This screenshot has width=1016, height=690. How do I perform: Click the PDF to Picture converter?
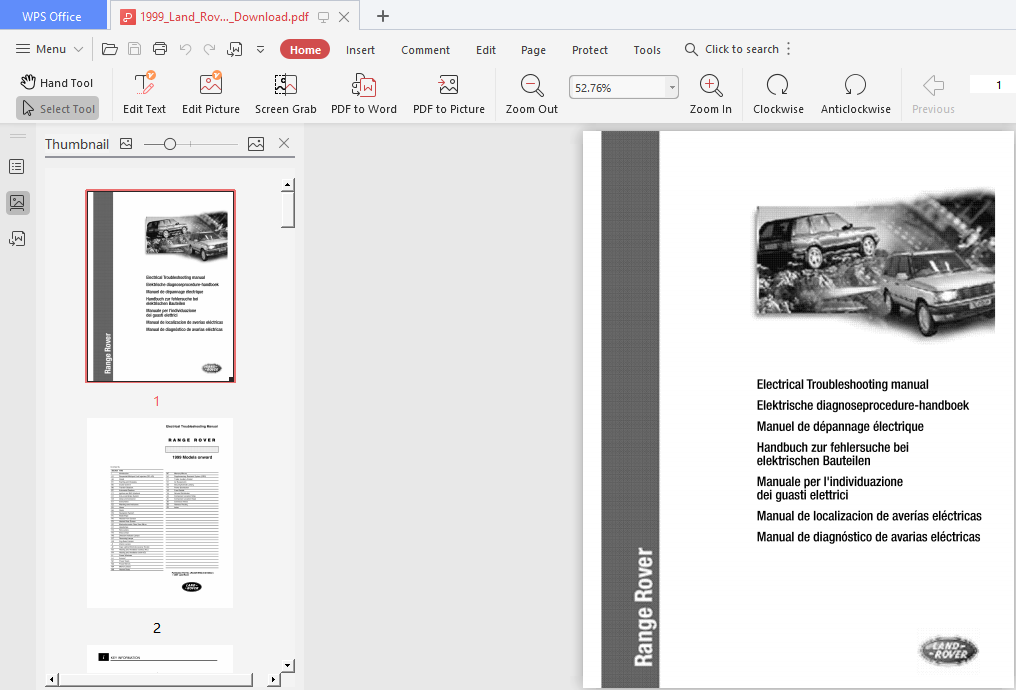(449, 94)
